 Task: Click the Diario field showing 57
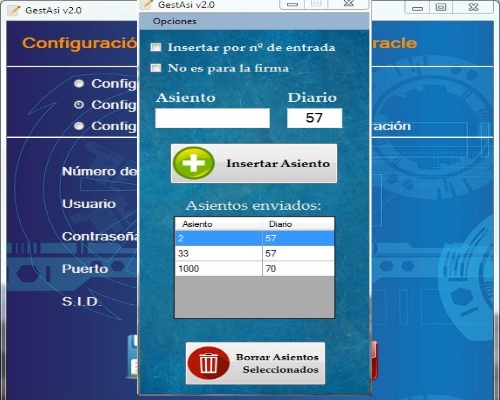click(314, 118)
